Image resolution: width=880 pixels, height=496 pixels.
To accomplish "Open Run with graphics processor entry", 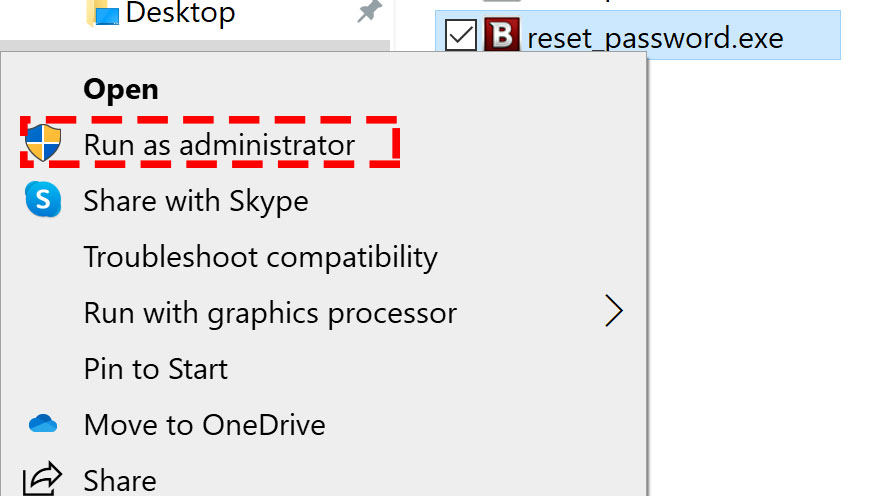I will [x=270, y=313].
